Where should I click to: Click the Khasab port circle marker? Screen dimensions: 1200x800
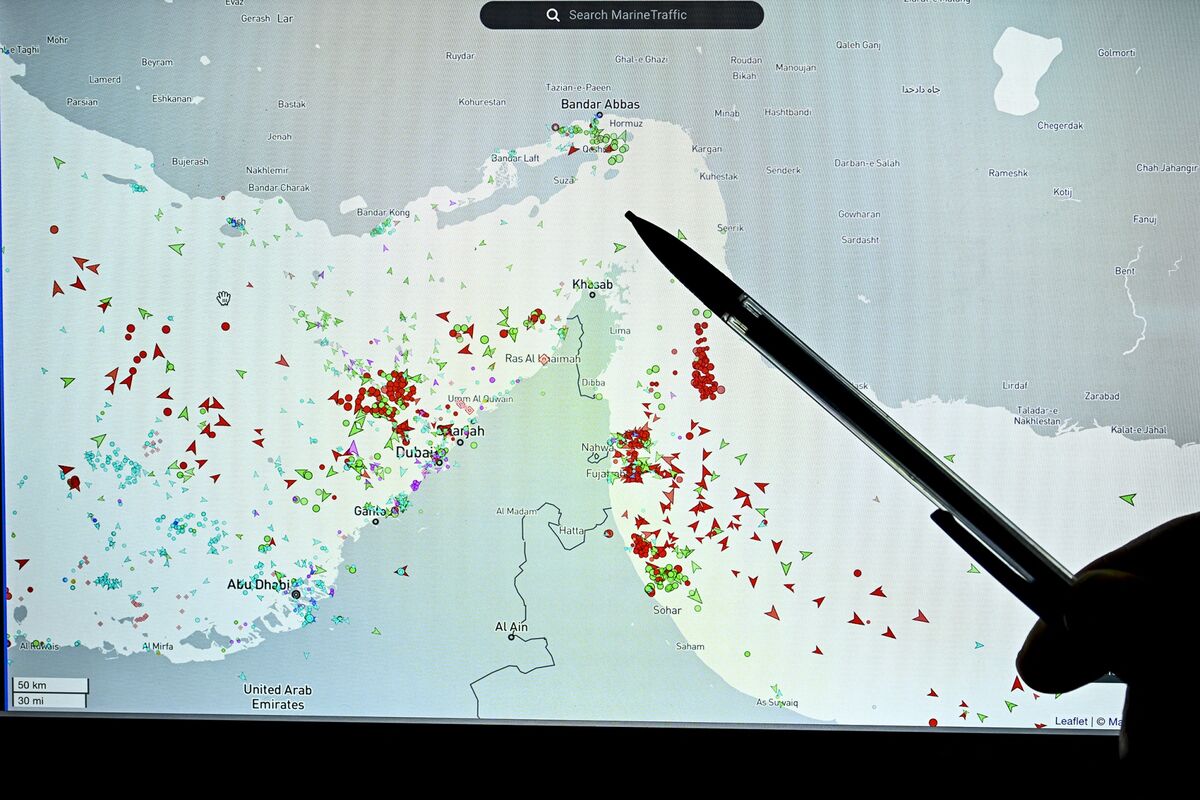592,294
